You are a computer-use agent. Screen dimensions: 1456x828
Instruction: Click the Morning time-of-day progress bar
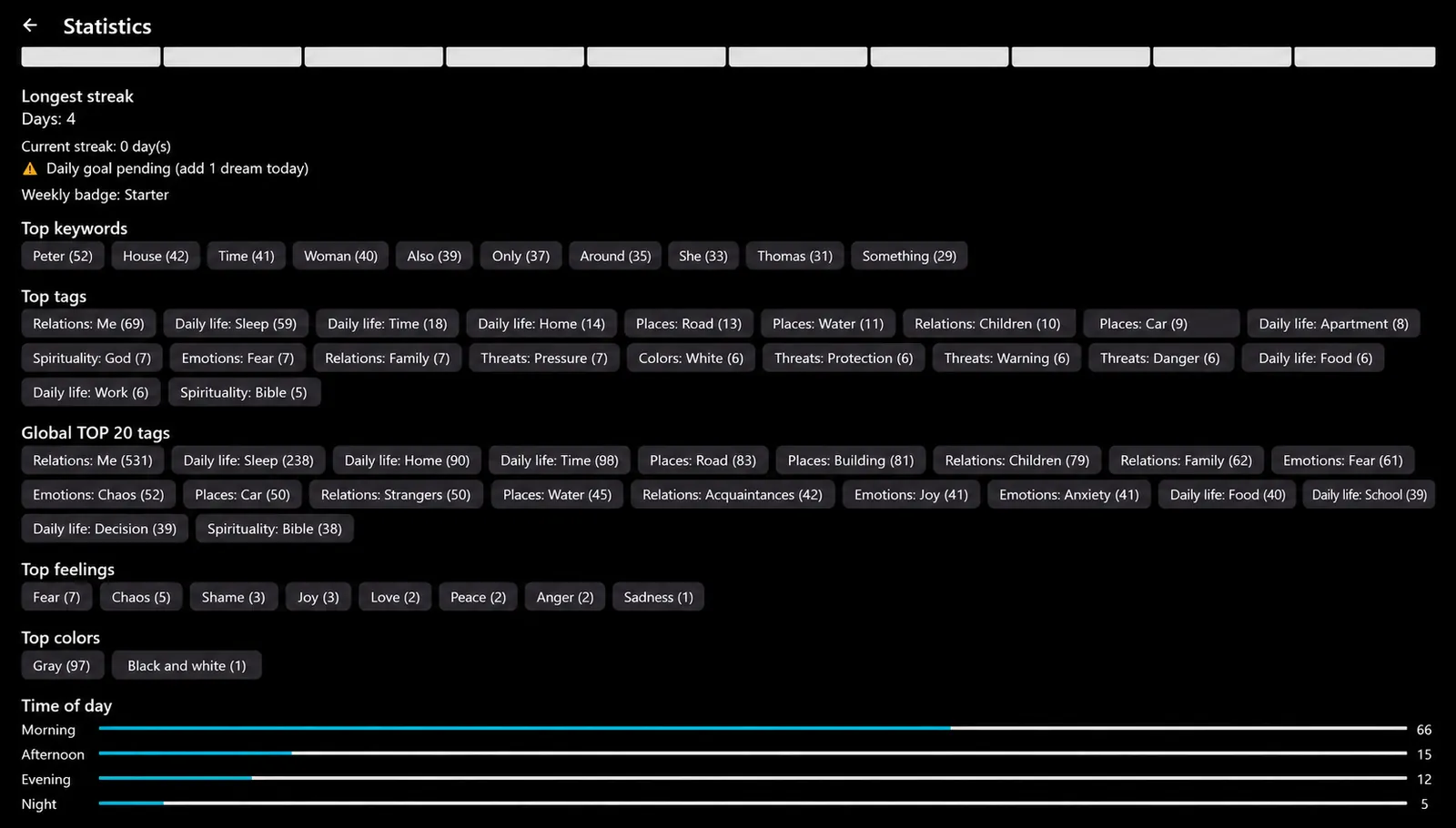coord(753,729)
